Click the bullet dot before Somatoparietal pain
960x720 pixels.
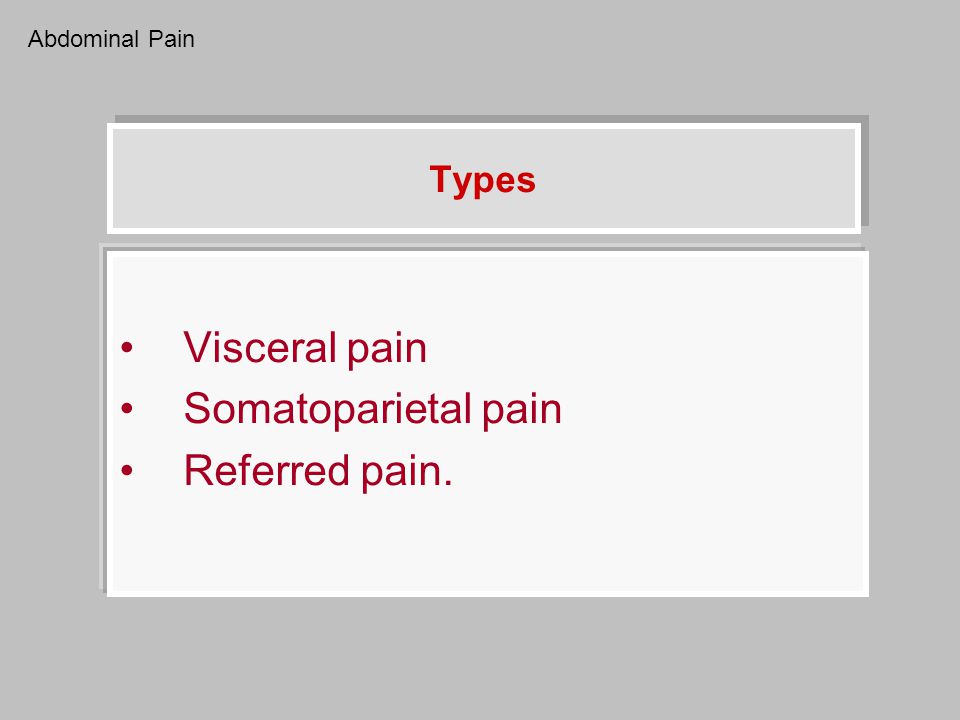point(127,408)
